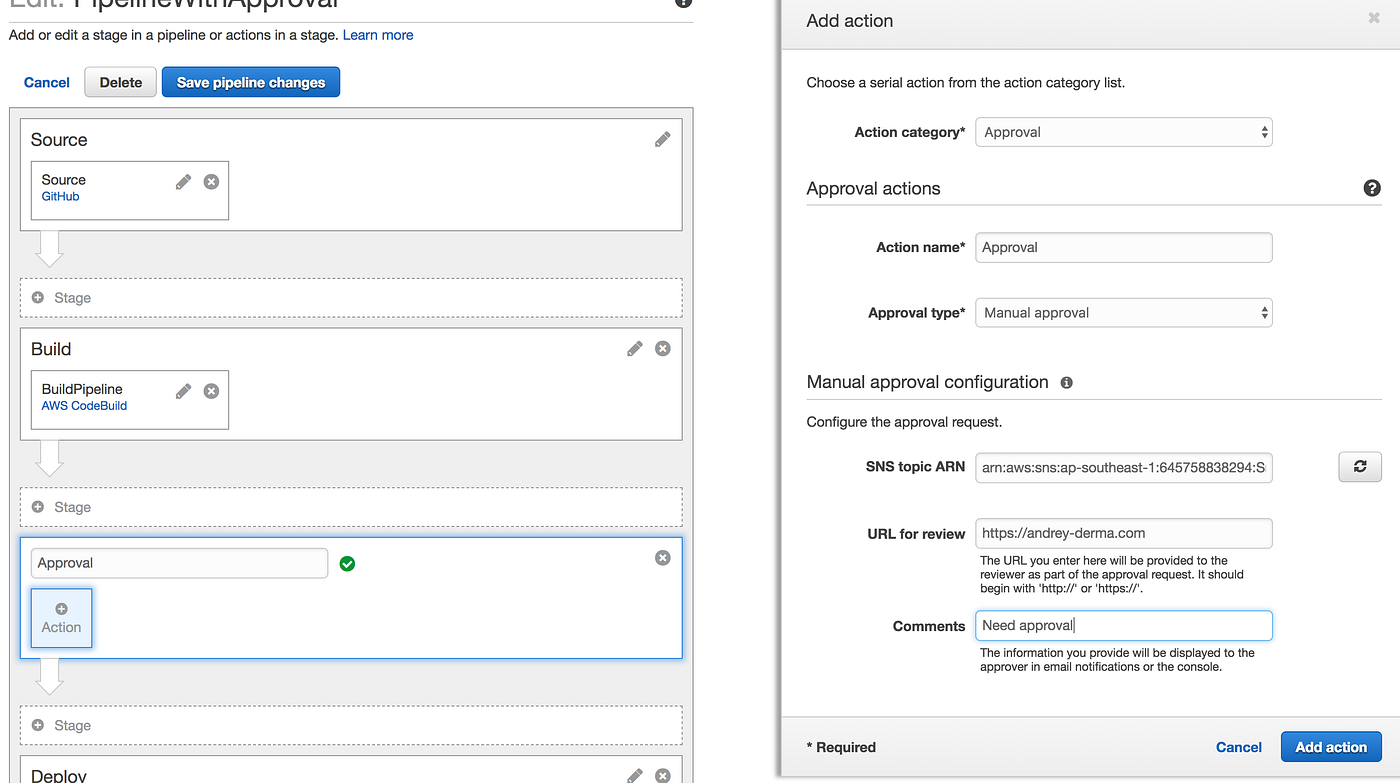The height and width of the screenshot is (783, 1400).
Task: Edit the Deploy stage with pencil icon
Action: 634,775
